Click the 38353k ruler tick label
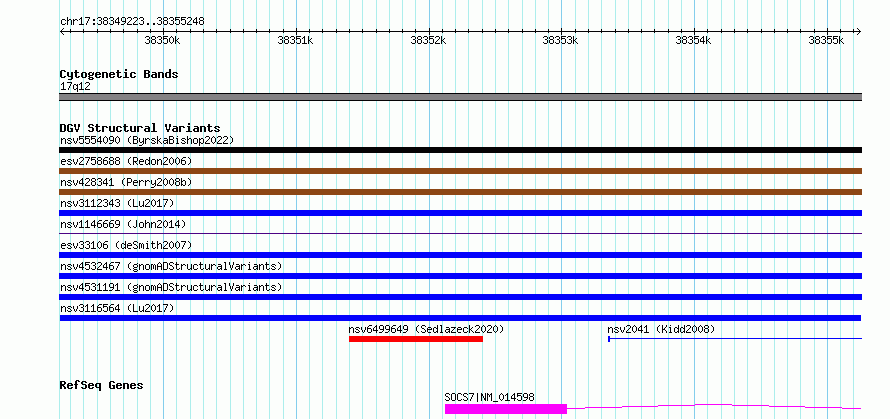The height and width of the screenshot is (419, 890). pyautogui.click(x=561, y=40)
